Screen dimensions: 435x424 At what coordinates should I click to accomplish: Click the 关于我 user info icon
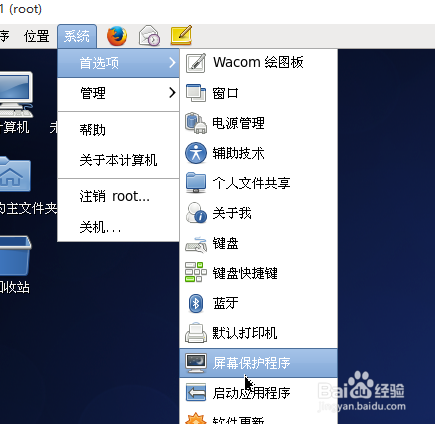(x=196, y=213)
